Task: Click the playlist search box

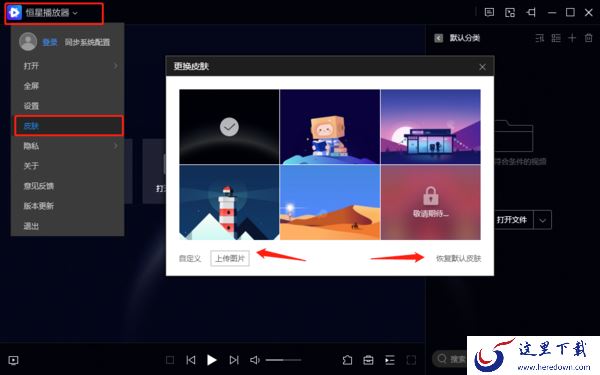Action: 451,359
